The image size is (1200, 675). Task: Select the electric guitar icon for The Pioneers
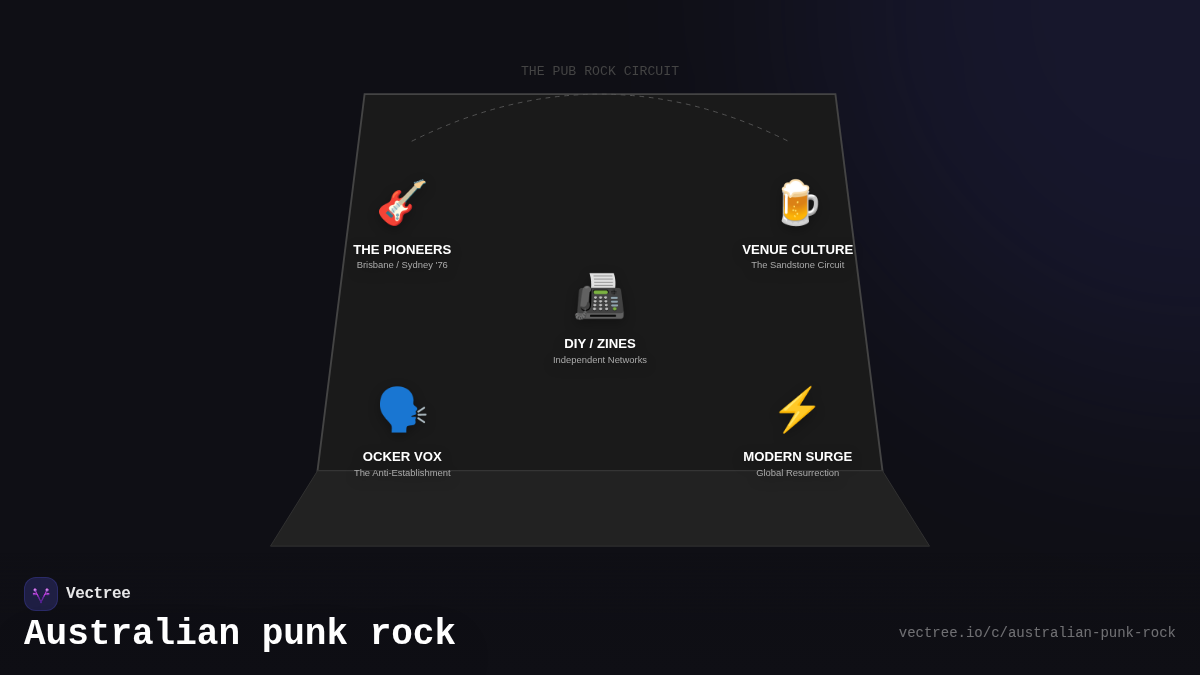402,203
